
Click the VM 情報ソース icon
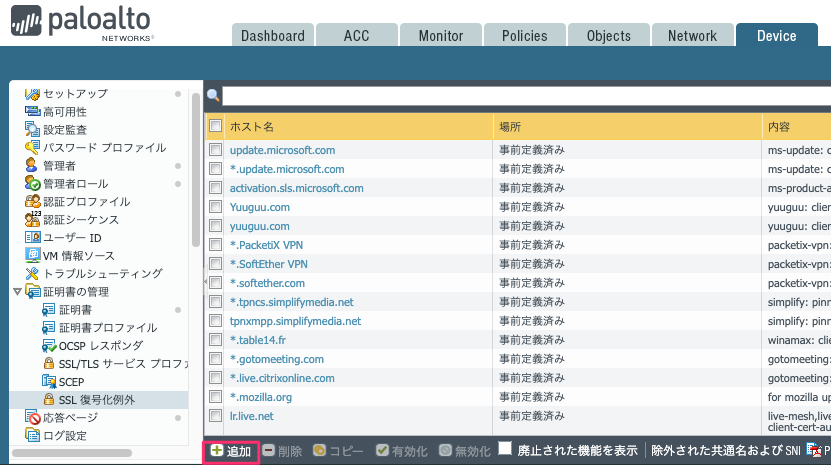tap(32, 255)
